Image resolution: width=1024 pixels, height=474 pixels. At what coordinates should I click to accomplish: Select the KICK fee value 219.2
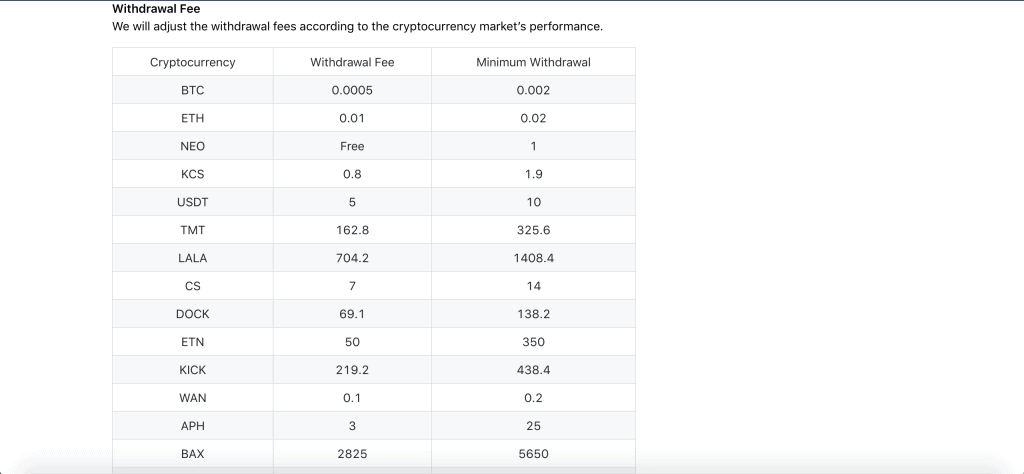(x=352, y=370)
